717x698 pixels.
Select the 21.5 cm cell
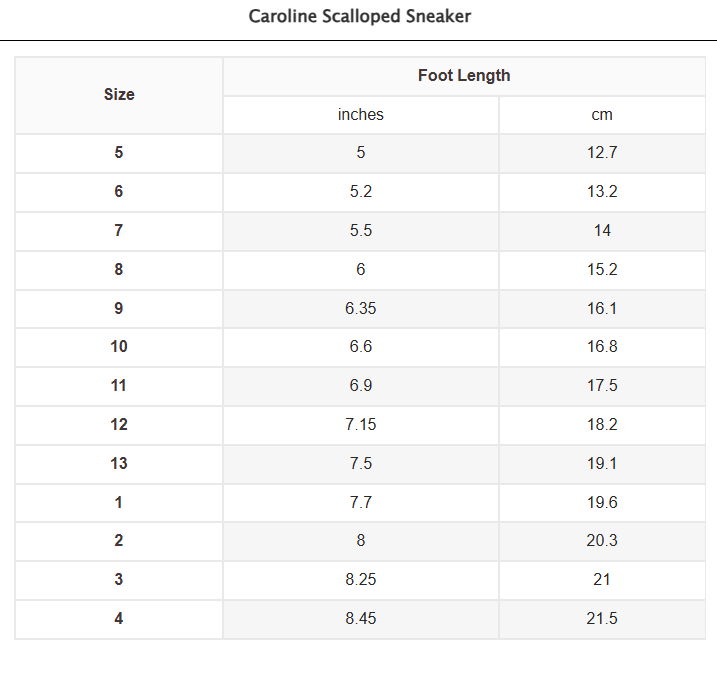point(602,618)
